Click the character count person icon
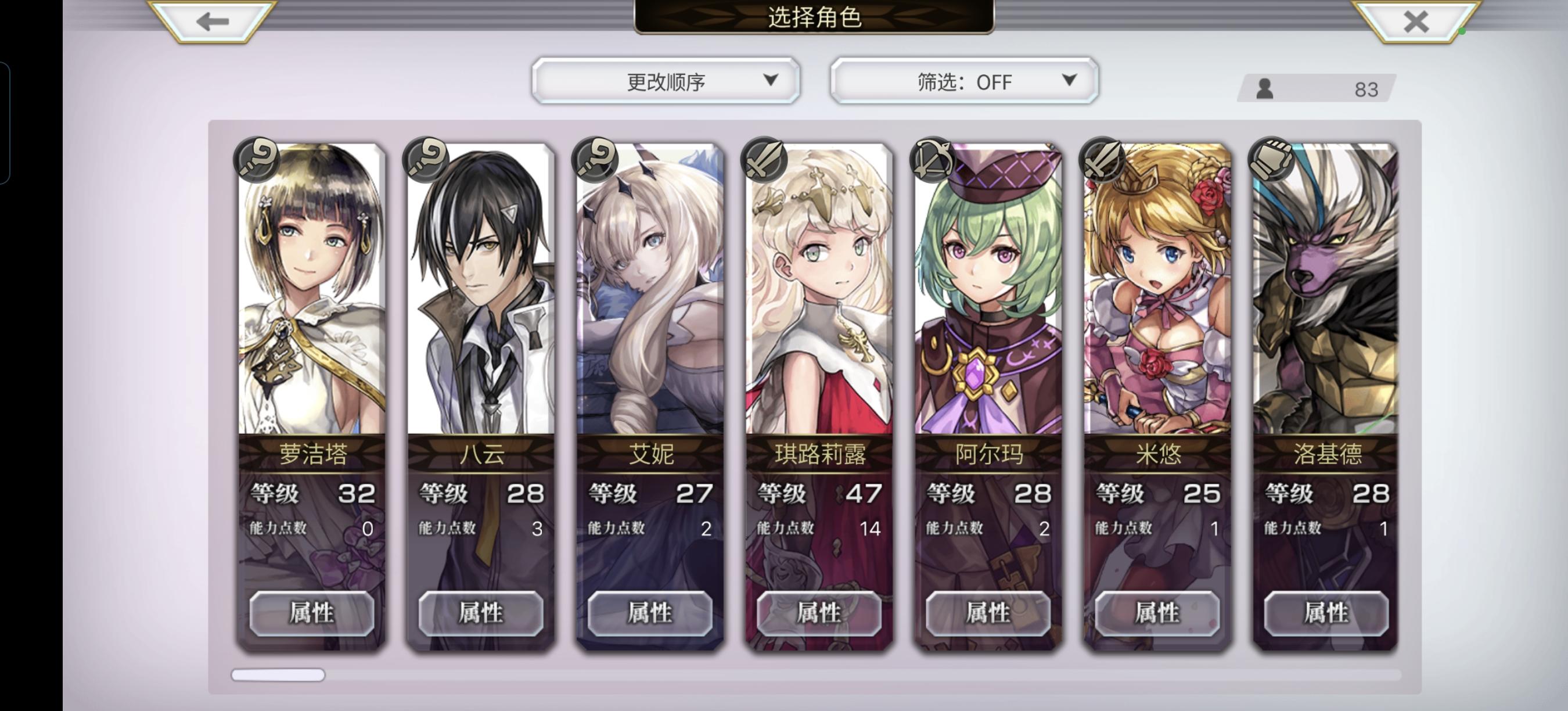This screenshot has height=711, width=1568. coord(1265,89)
